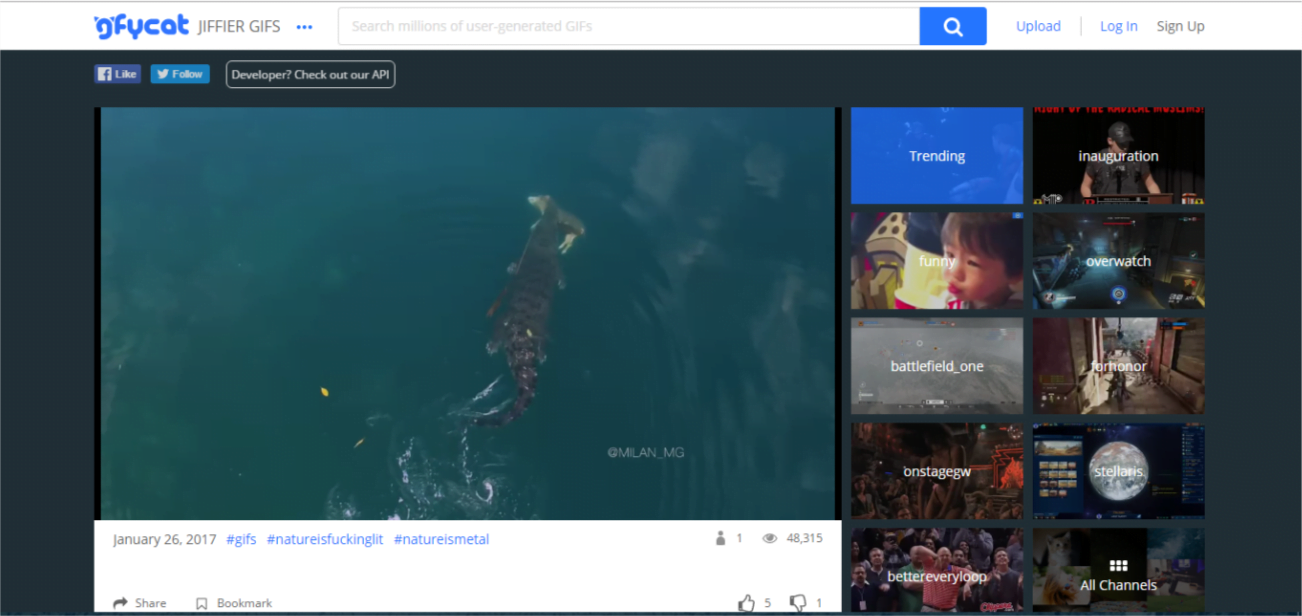Image resolution: width=1302 pixels, height=616 pixels.
Task: Click the Twitter Follow button
Action: pos(180,74)
